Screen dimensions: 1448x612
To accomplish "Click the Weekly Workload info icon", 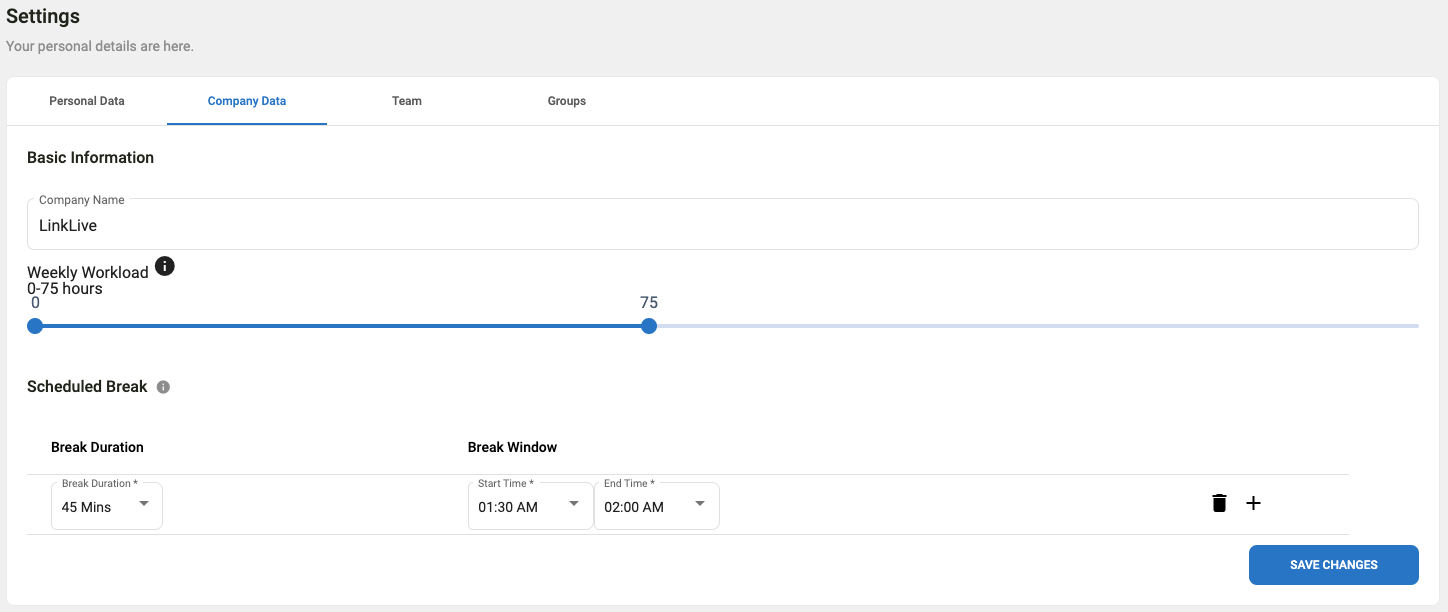I will [x=165, y=266].
